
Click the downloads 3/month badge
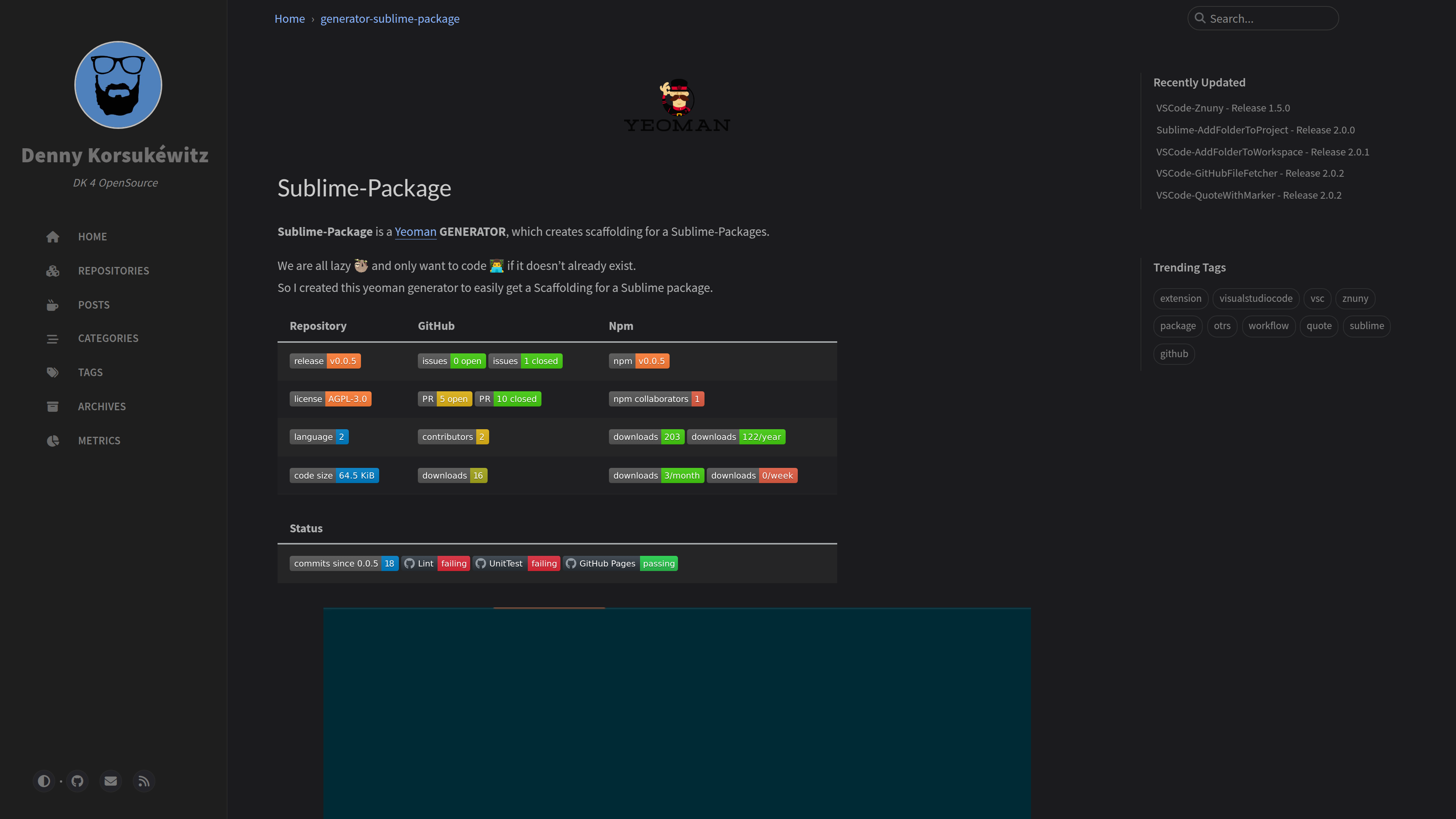[x=656, y=476]
